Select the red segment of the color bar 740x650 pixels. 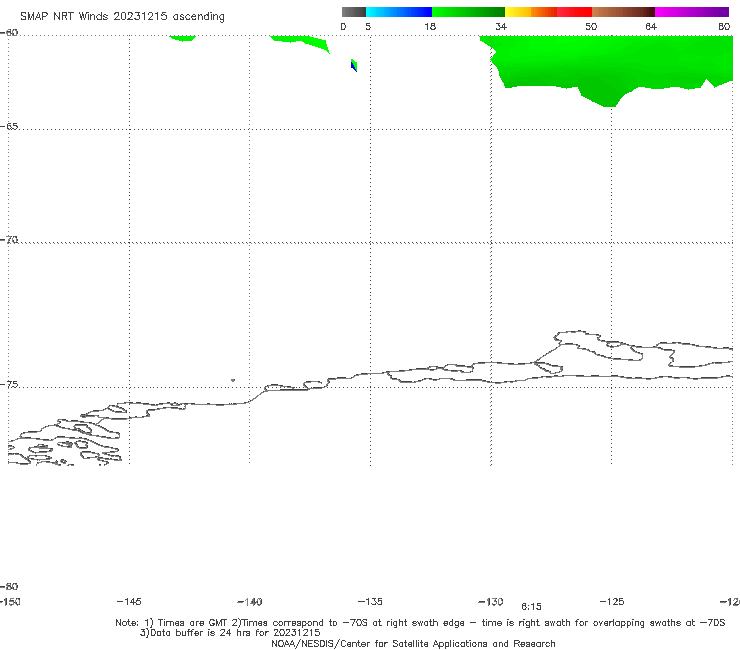[574, 12]
